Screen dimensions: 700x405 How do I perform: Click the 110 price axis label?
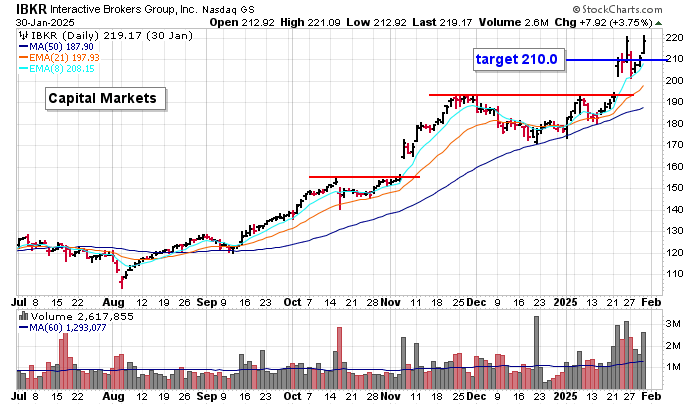click(675, 274)
